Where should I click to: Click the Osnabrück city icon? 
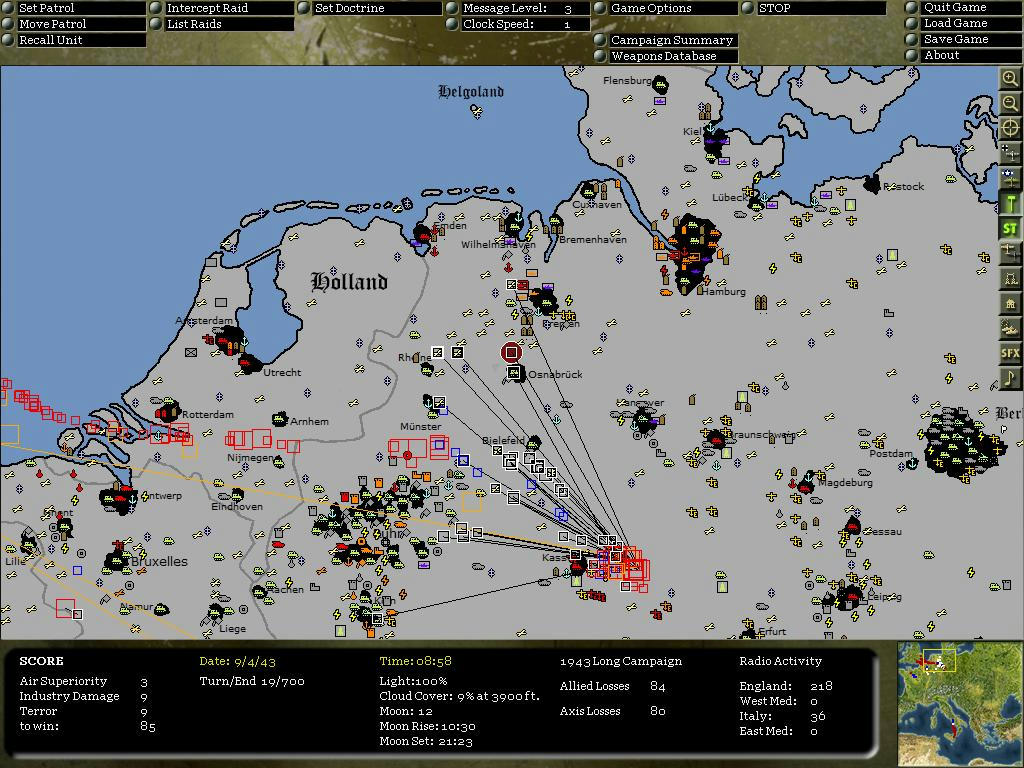coord(515,374)
